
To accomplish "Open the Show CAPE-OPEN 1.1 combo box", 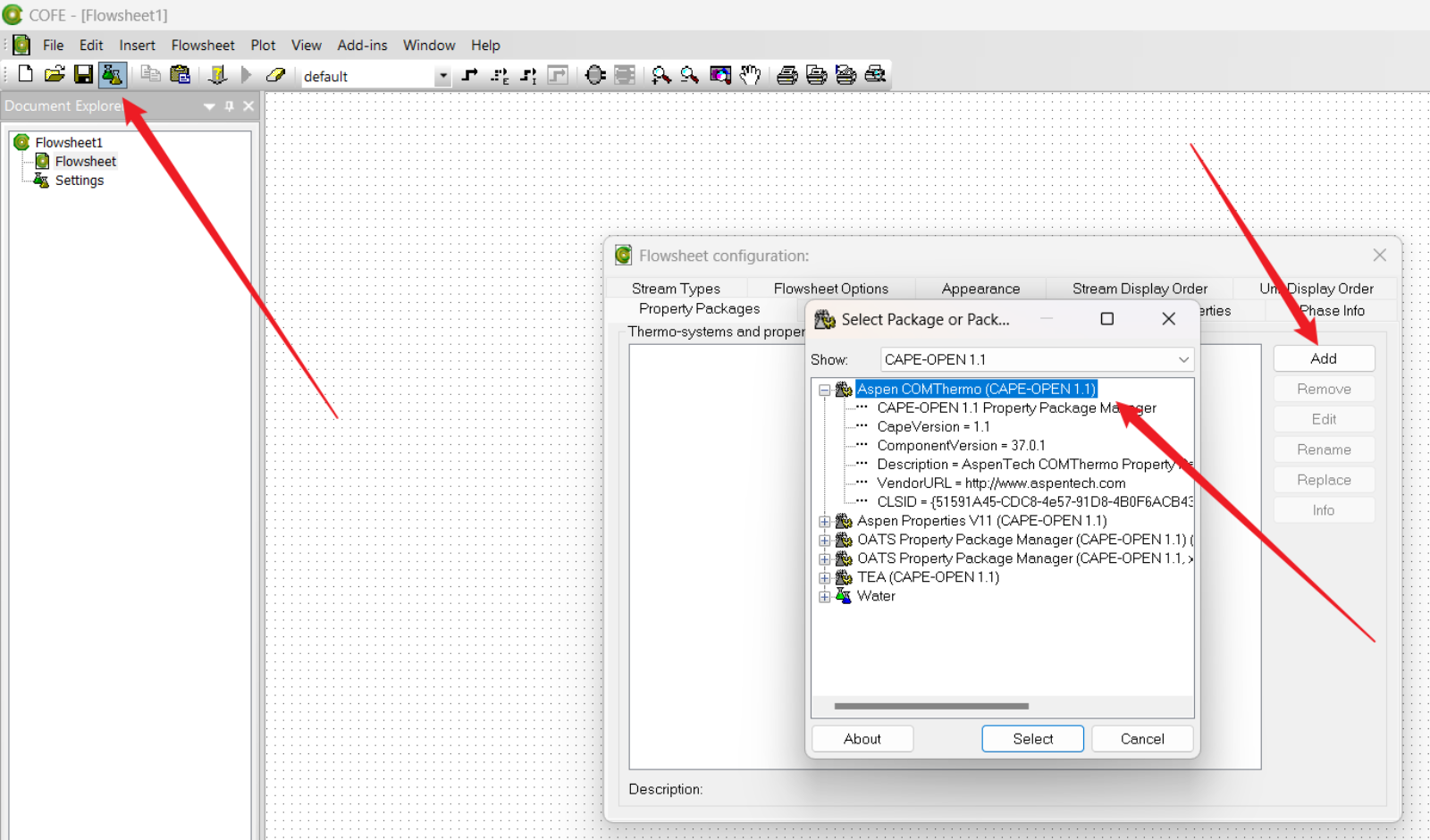I will coord(1038,359).
